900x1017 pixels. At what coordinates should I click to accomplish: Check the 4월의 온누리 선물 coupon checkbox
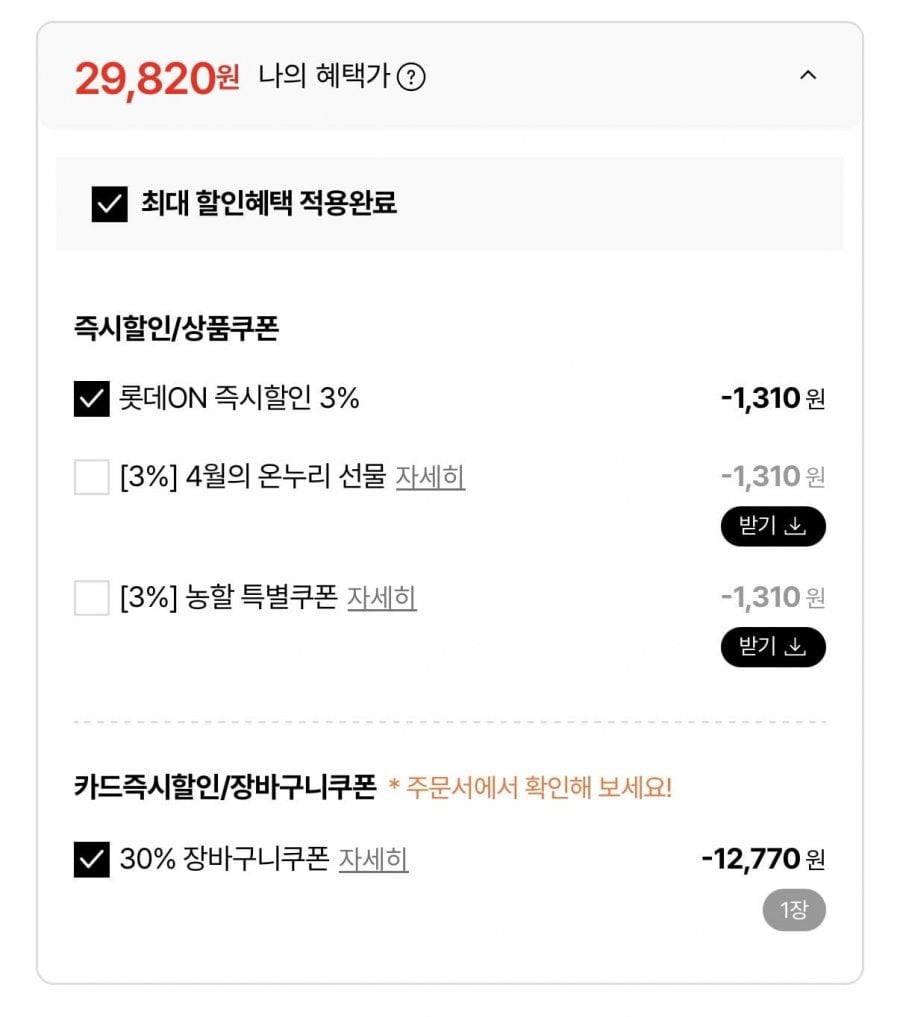92,477
